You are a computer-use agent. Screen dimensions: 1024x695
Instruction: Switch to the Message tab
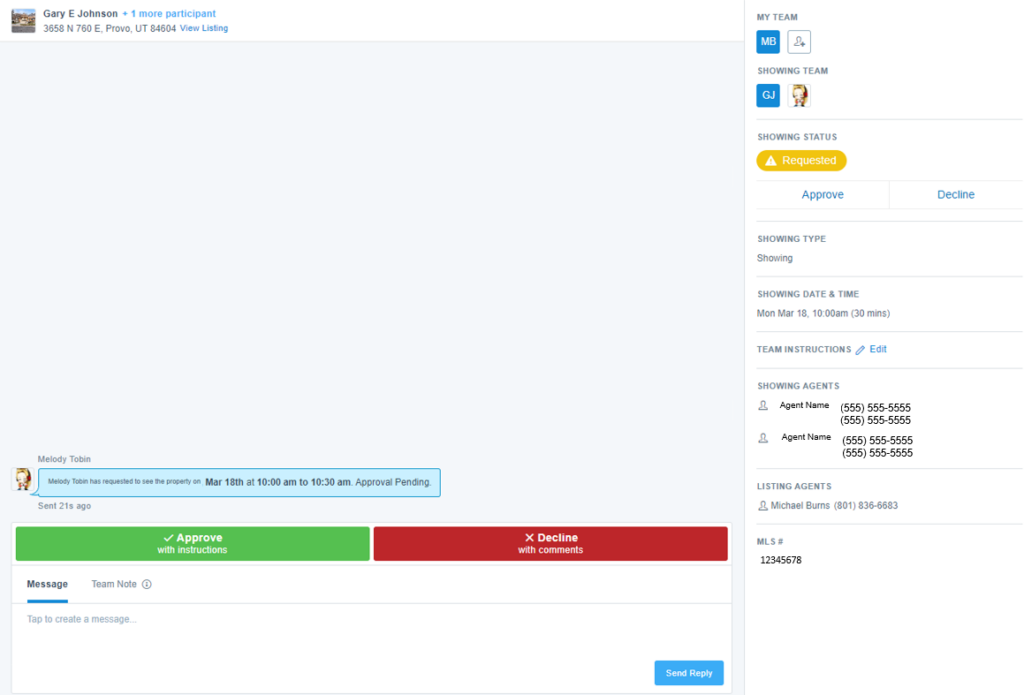click(47, 584)
